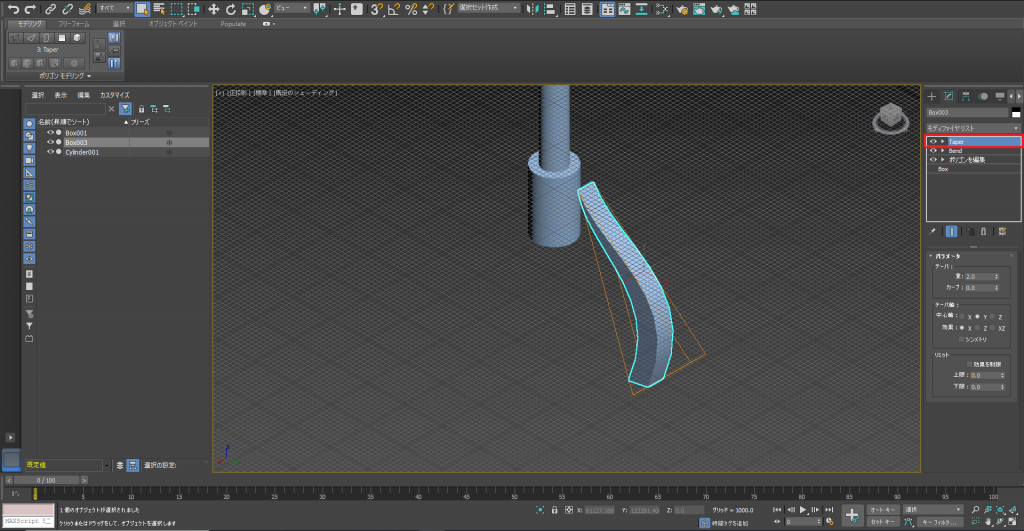The height and width of the screenshot is (531, 1024).
Task: Enable the 効果を制限 limit checkbox
Action: pyautogui.click(x=969, y=364)
